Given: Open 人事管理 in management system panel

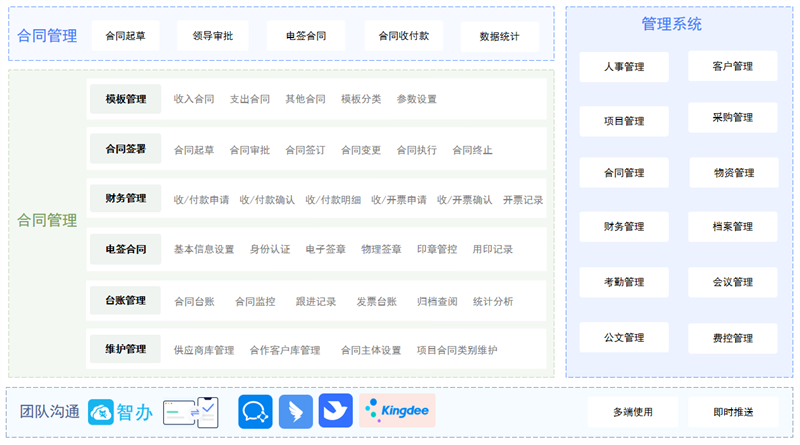Looking at the screenshot, I should [x=624, y=68].
